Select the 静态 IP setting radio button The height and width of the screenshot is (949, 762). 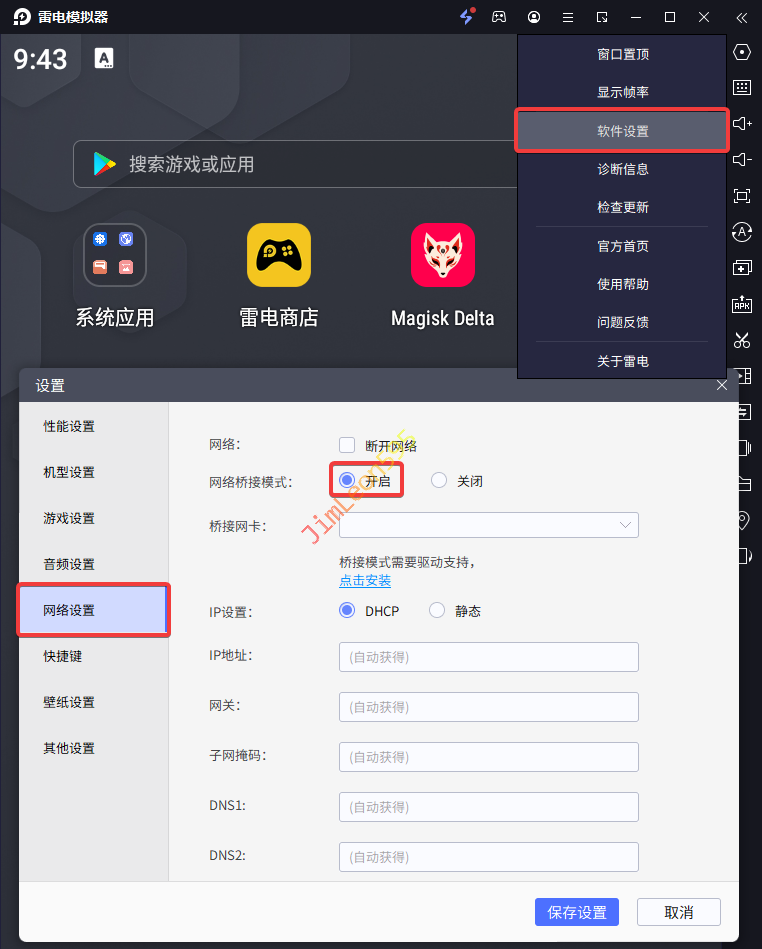tap(437, 611)
